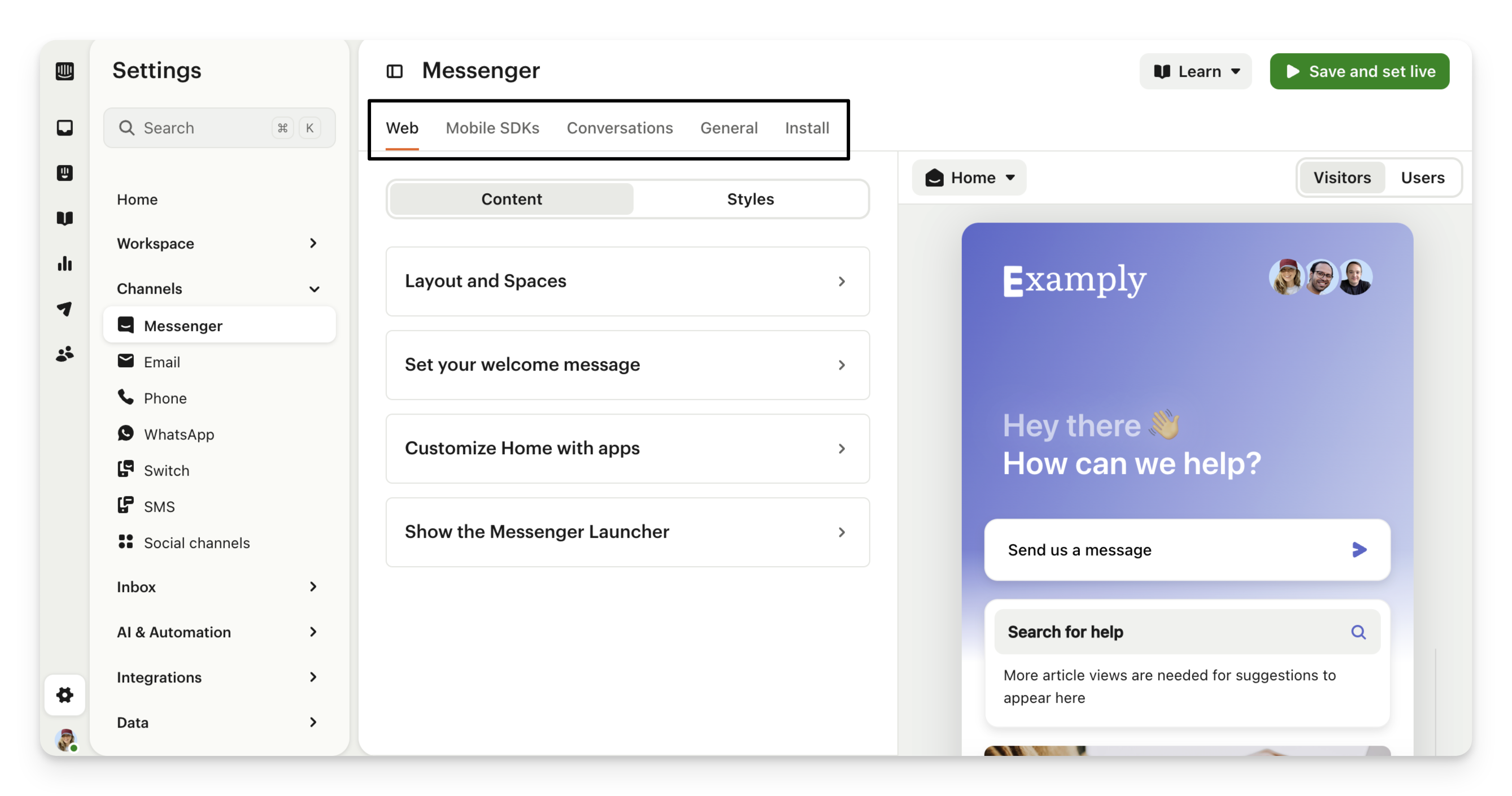The image size is (1512, 796).
Task: Open the Reports bar chart icon
Action: 64,264
